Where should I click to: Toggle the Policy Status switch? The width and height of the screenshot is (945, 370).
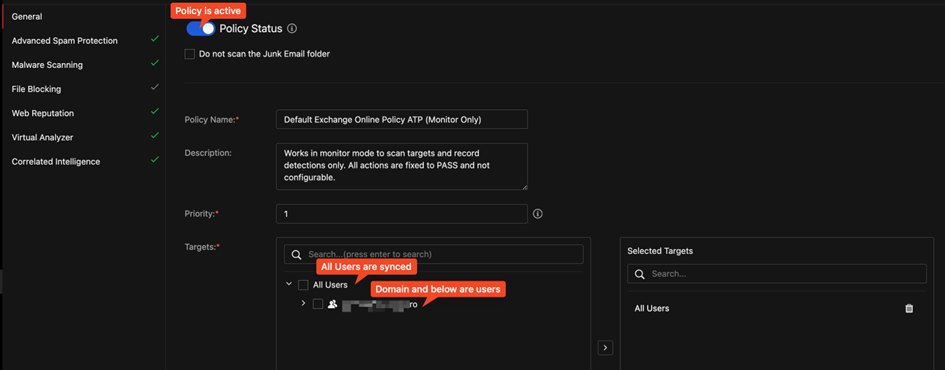(x=201, y=28)
